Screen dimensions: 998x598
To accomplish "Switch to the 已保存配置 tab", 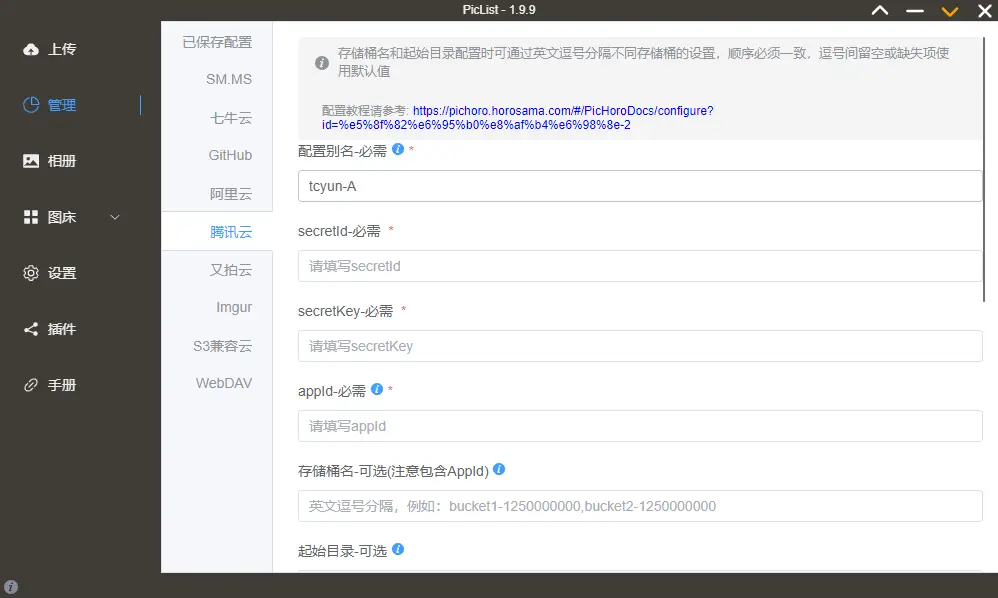I will point(217,43).
